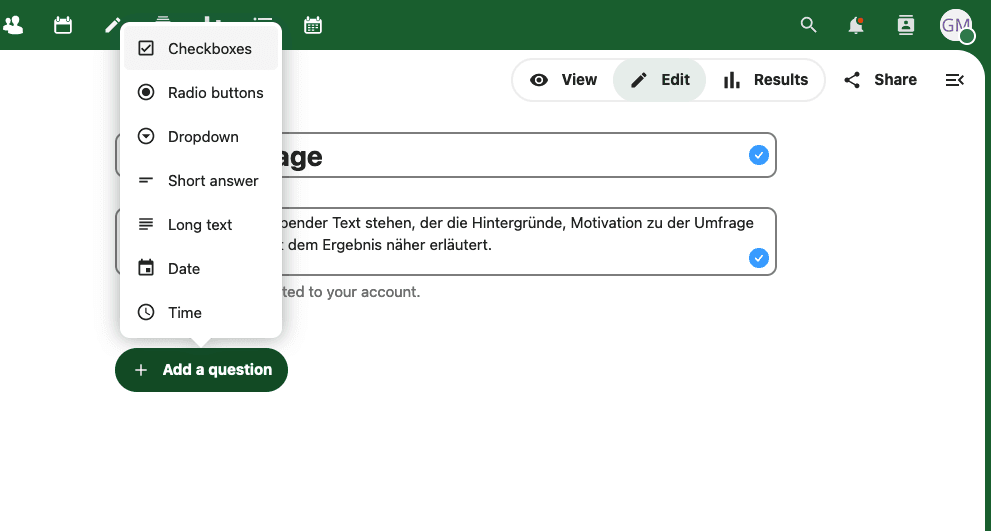Click the Add a question button
991x531 pixels.
pyautogui.click(x=201, y=370)
